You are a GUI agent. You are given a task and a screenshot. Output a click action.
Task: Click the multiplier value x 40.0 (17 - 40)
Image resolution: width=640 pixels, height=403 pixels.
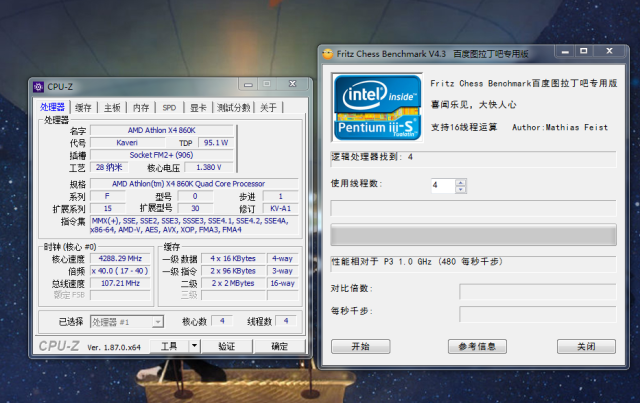coord(120,271)
